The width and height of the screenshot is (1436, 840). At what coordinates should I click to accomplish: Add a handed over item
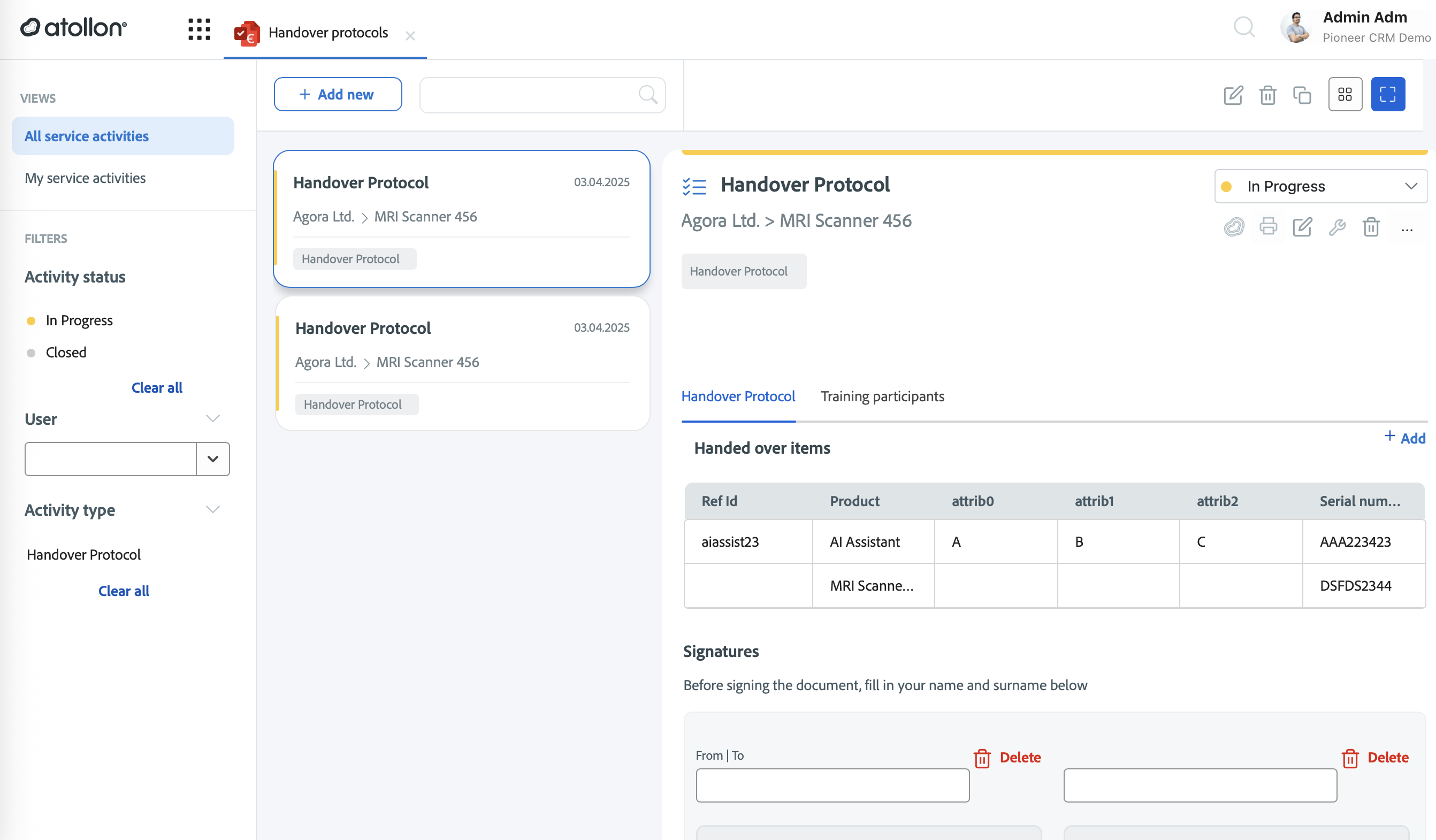(x=1405, y=438)
